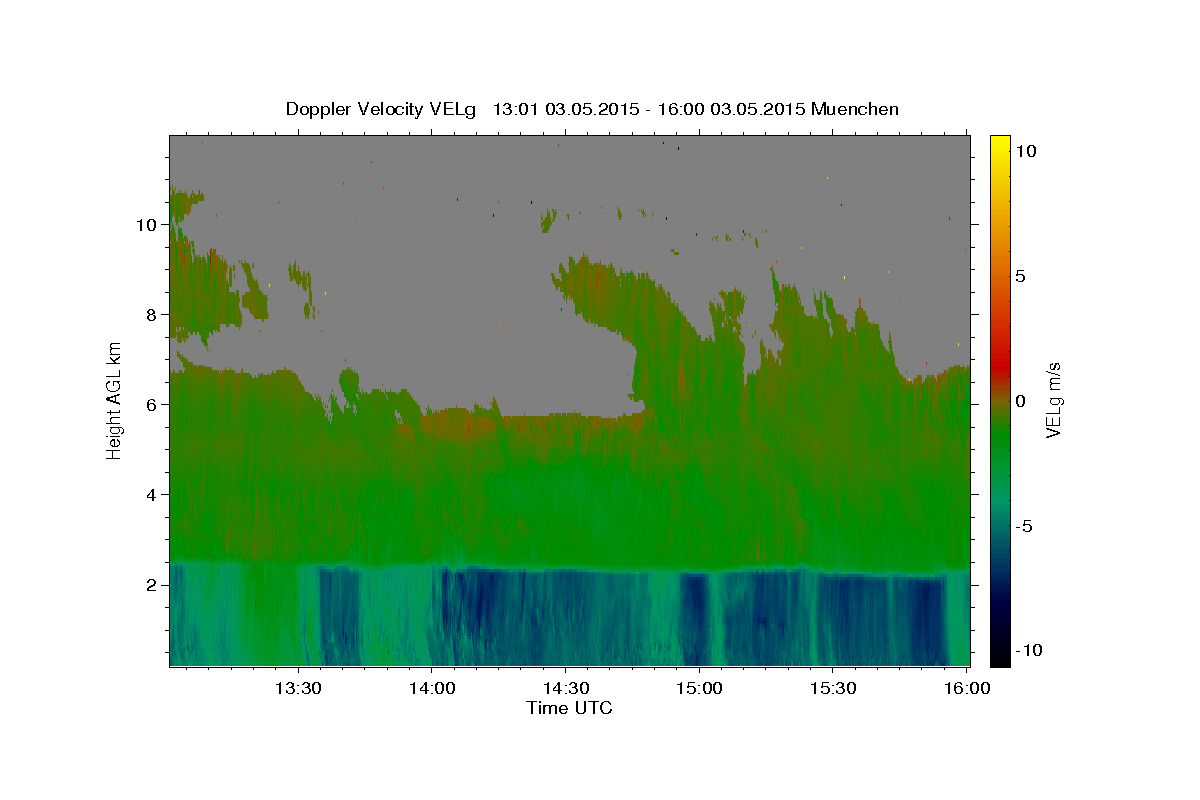The height and width of the screenshot is (800, 1200).
Task: Click the height axis label '8'
Action: tap(153, 315)
